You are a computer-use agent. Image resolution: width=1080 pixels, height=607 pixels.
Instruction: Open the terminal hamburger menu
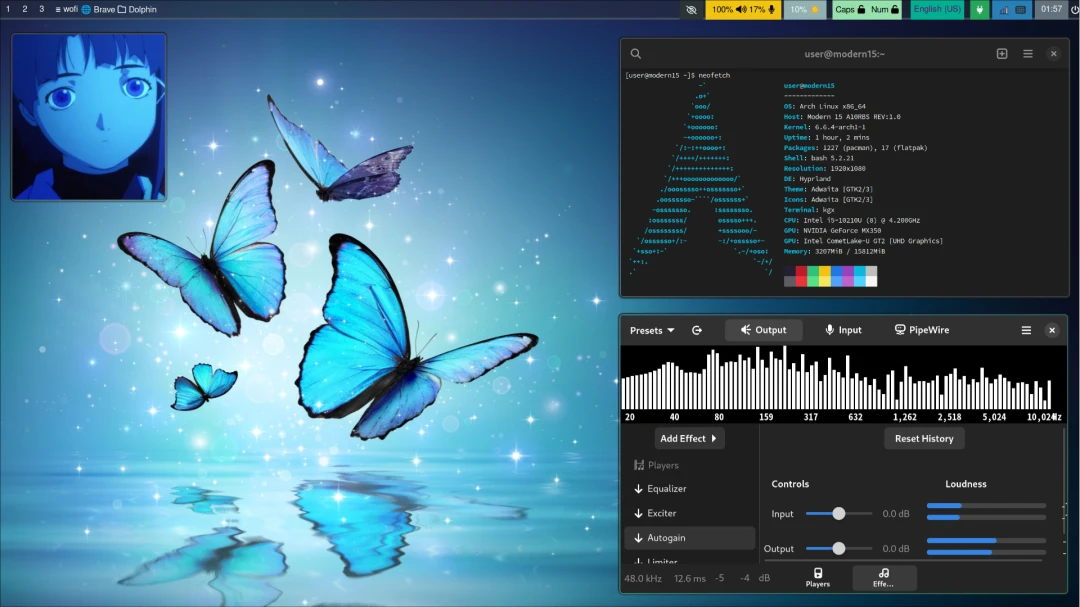1027,54
